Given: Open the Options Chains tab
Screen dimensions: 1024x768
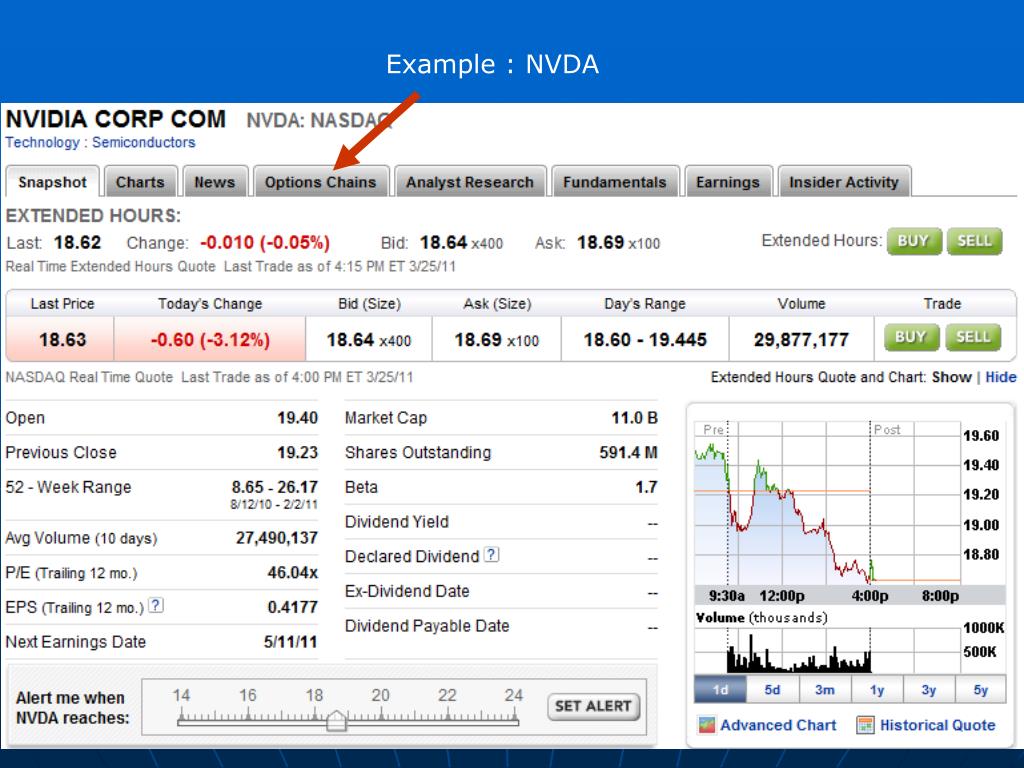Looking at the screenshot, I should (x=321, y=182).
